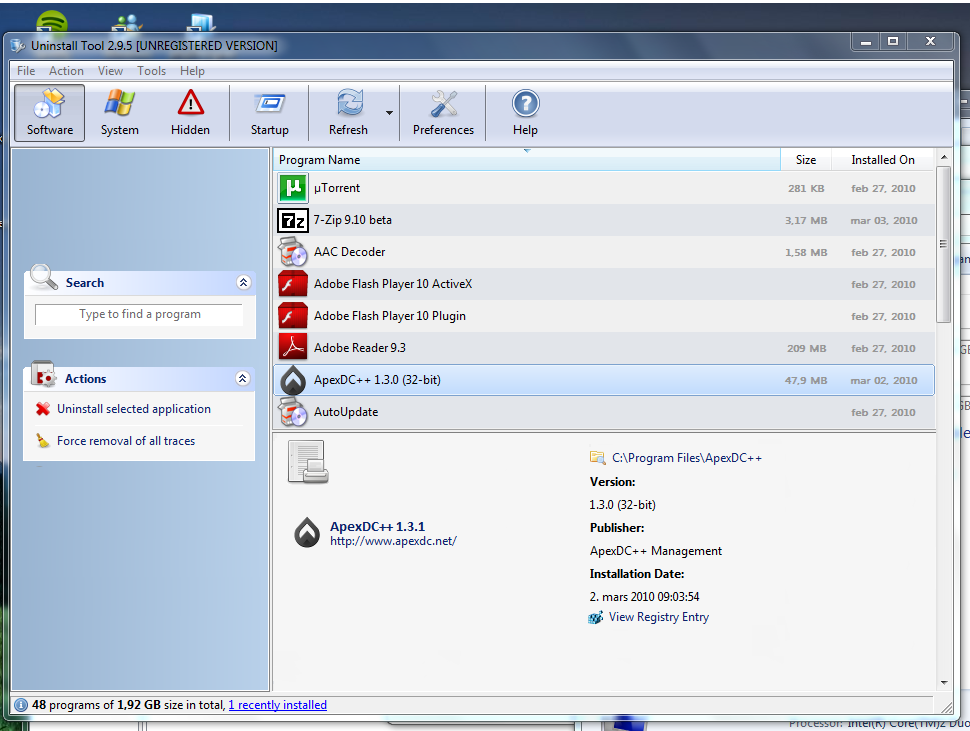Click the 1 recently installed link
Image resolution: width=970 pixels, height=731 pixels.
278,705
